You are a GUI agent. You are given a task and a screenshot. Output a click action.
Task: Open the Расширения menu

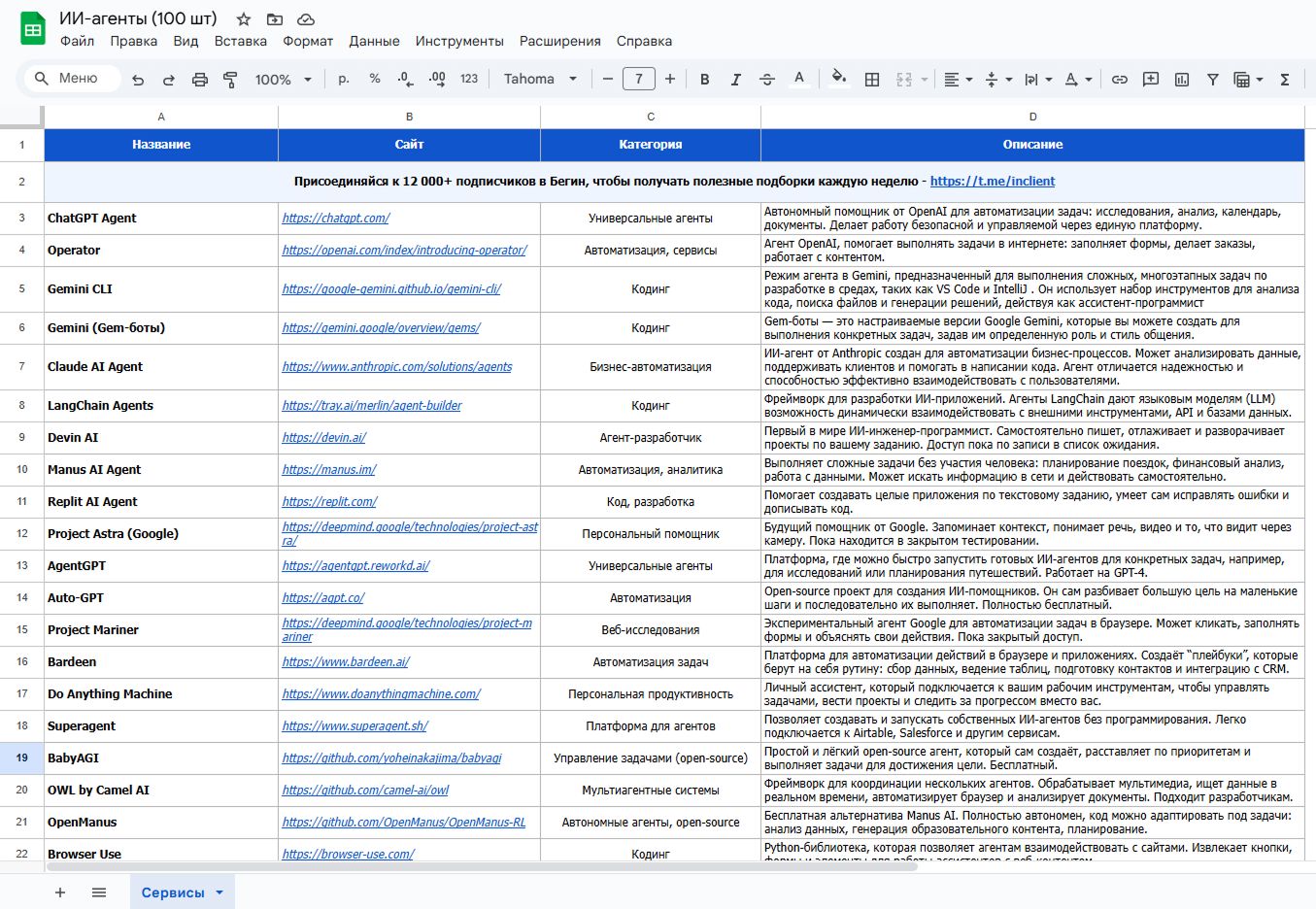559,41
